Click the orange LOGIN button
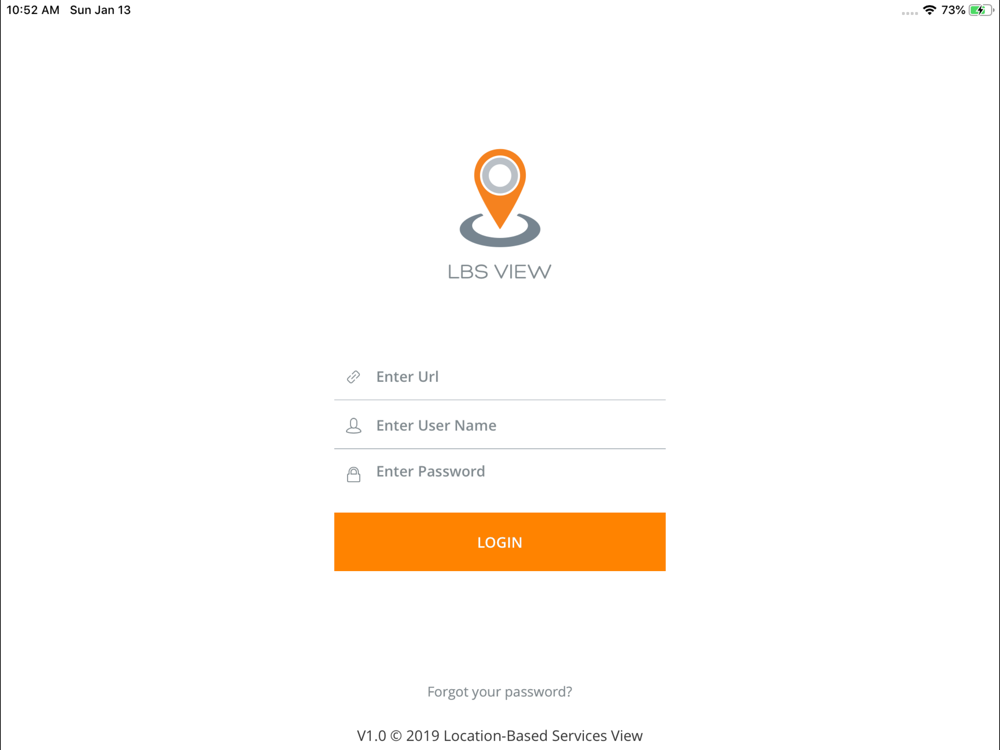 click(500, 542)
